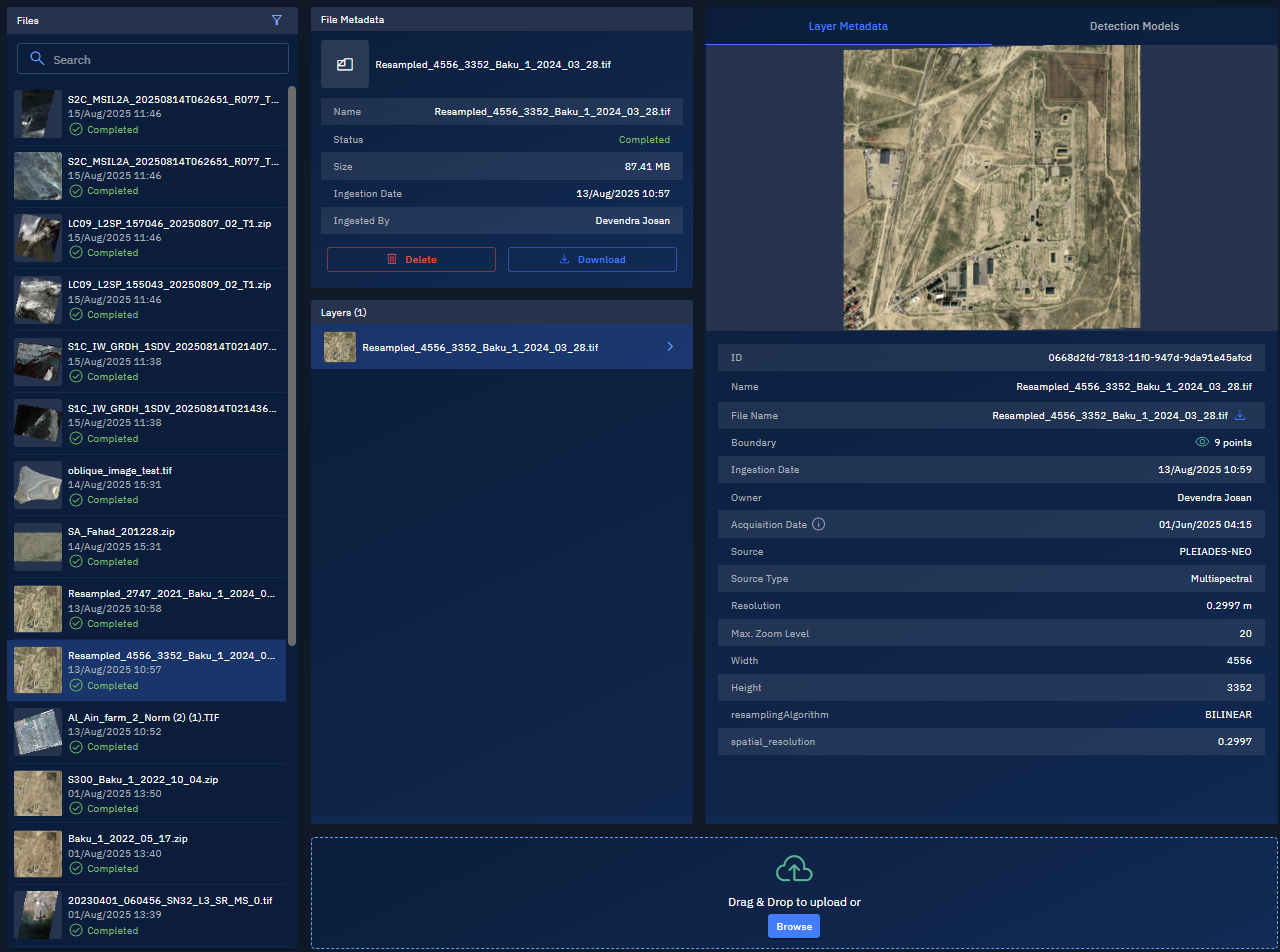Select the SA_Fahad_201228.zip file entry
Image resolution: width=1280 pixels, height=952 pixels.
pyautogui.click(x=150, y=546)
